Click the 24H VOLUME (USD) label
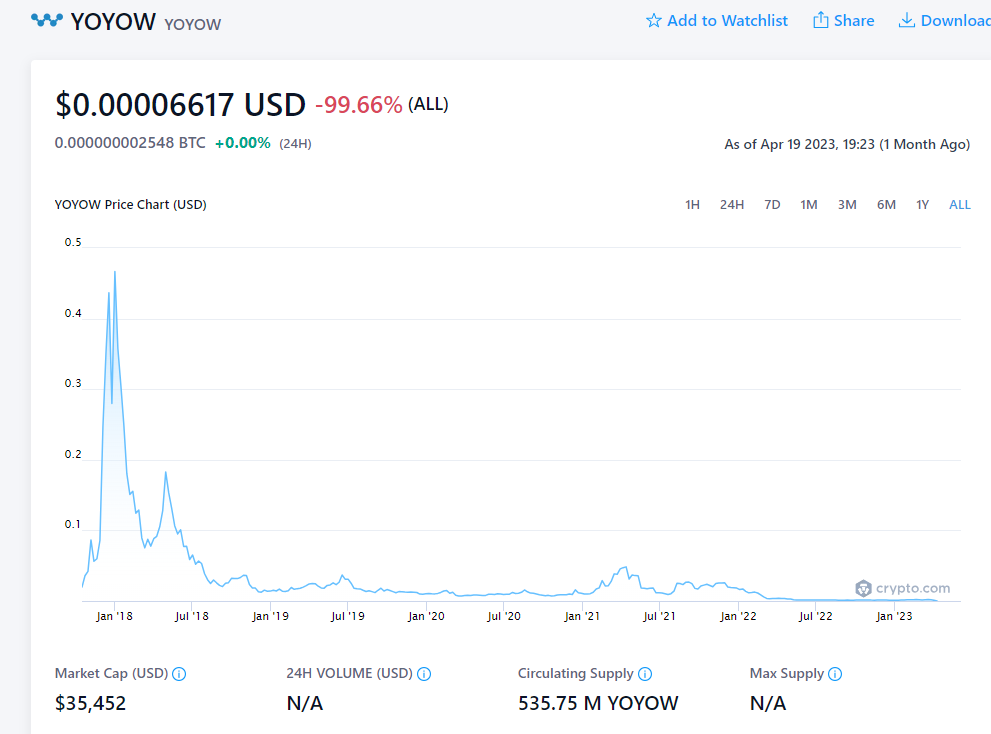 349,673
